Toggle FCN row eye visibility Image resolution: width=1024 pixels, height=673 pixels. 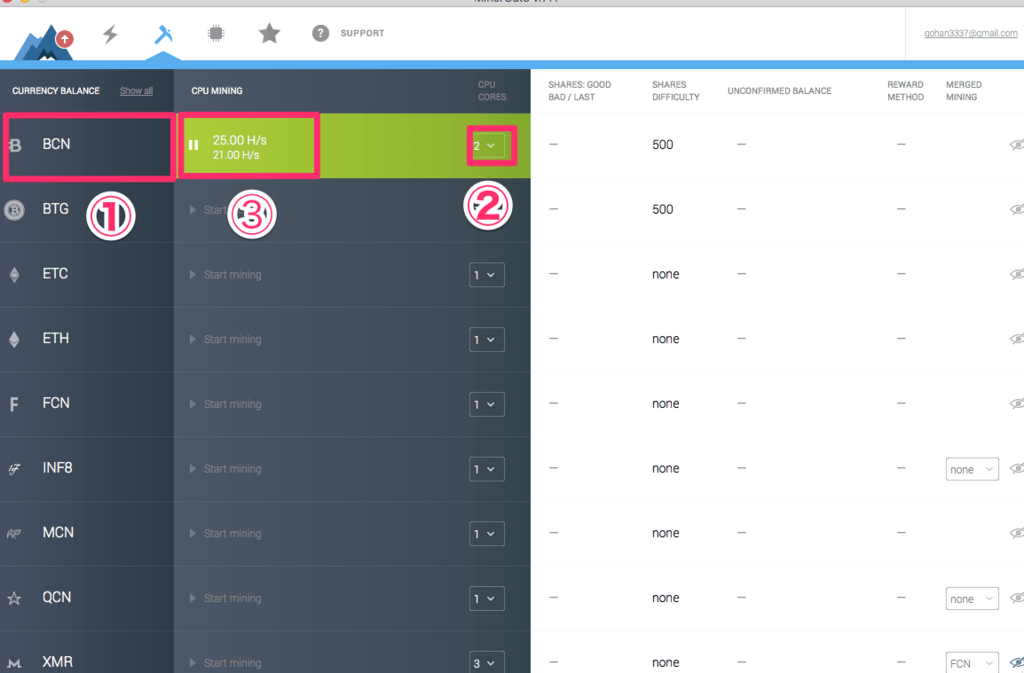click(1017, 403)
